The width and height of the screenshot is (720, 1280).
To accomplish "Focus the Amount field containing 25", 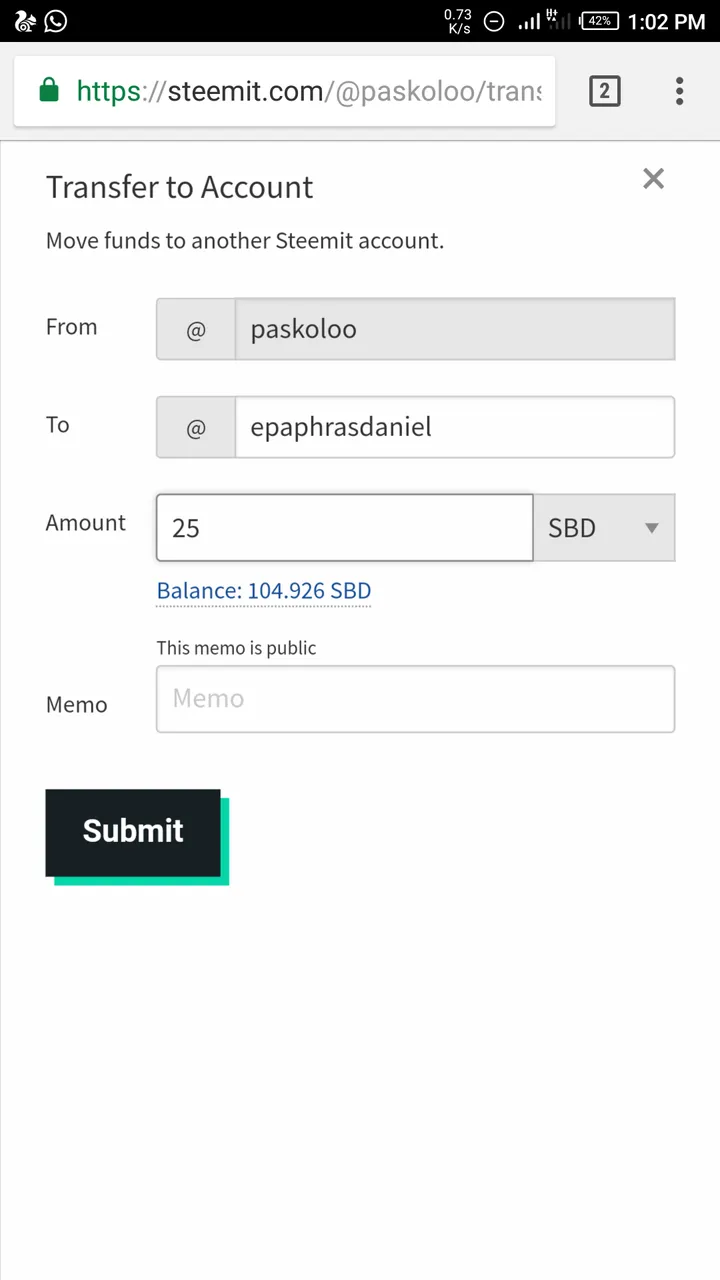I will tap(344, 527).
